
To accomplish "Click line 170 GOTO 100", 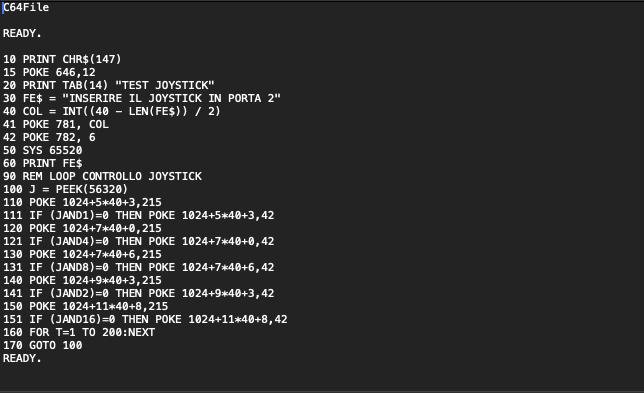I will (x=43, y=345).
